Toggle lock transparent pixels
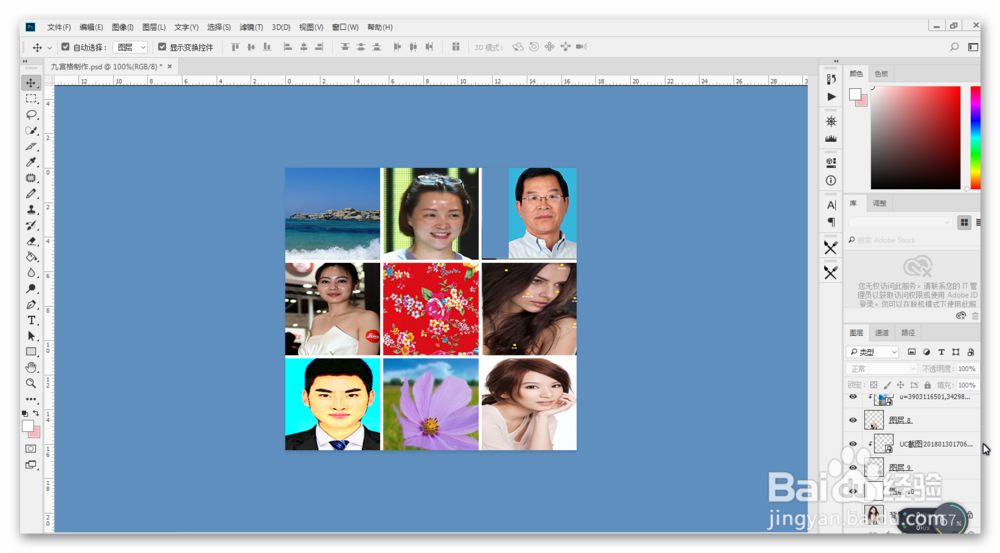The height and width of the screenshot is (553, 1000). click(874, 385)
